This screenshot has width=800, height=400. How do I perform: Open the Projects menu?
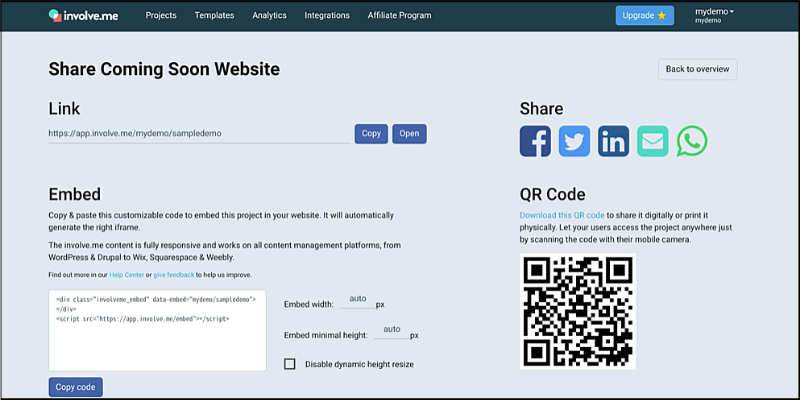coord(161,15)
